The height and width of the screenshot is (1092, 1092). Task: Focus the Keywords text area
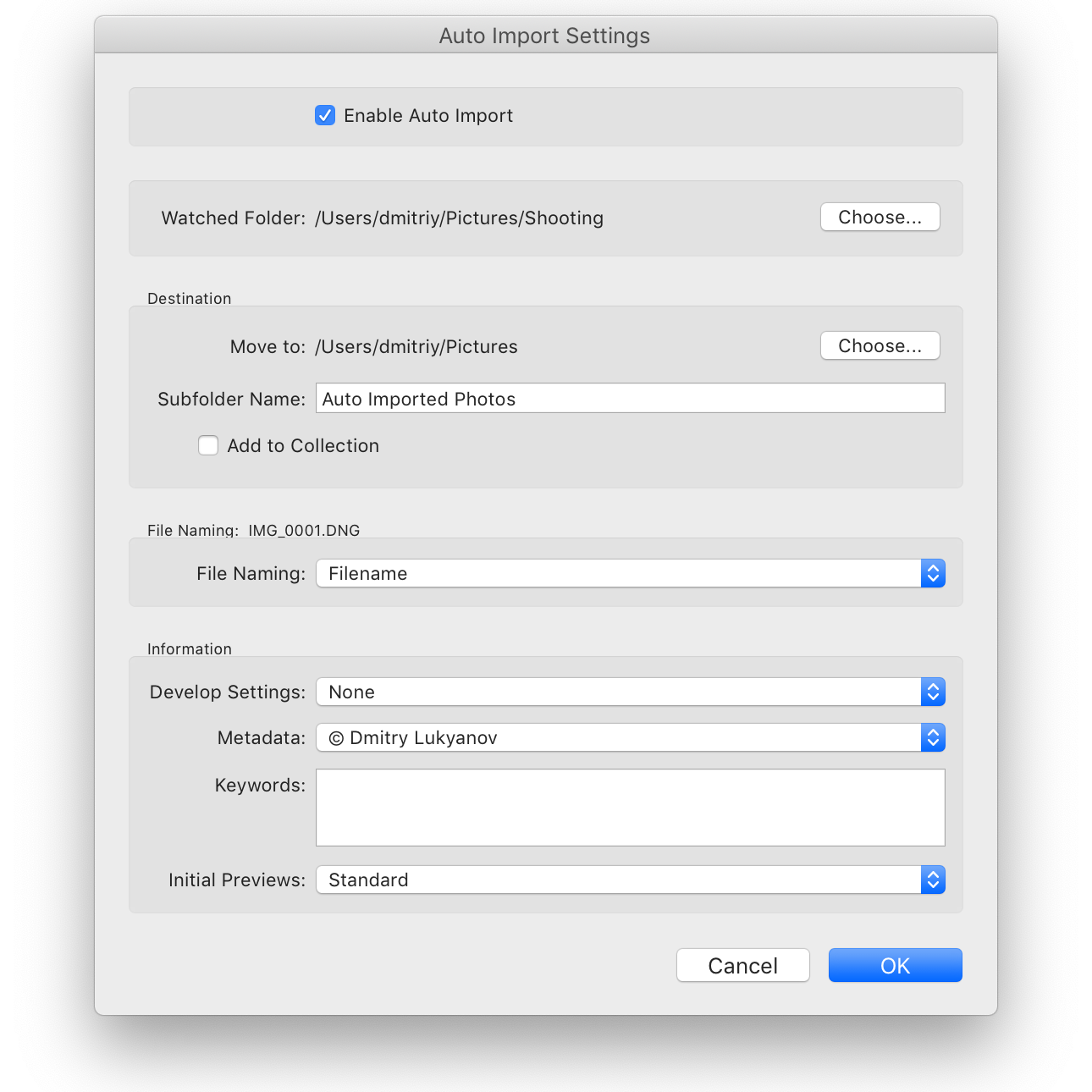pos(630,808)
